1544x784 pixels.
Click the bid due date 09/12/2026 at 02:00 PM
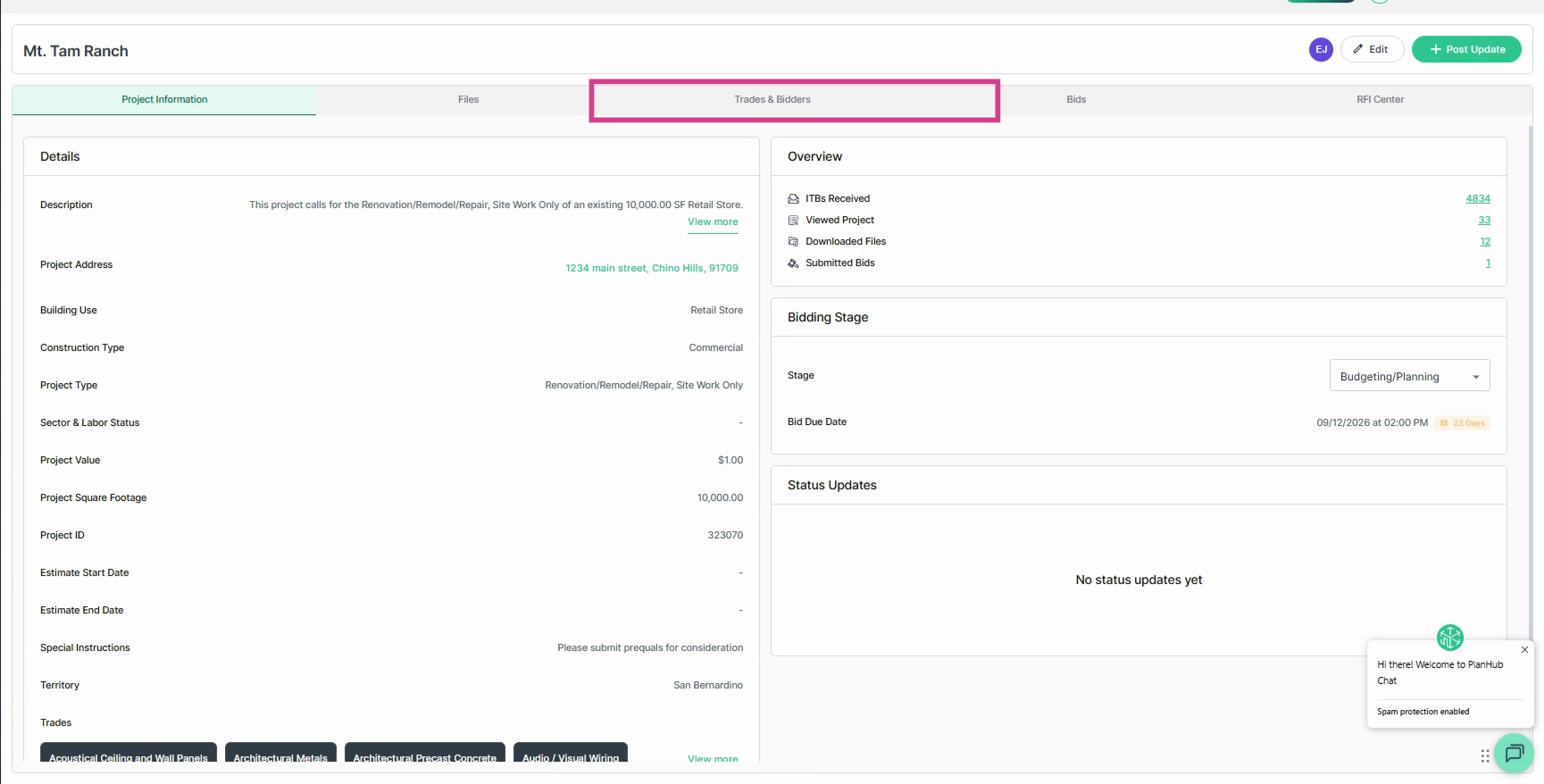[x=1372, y=423]
